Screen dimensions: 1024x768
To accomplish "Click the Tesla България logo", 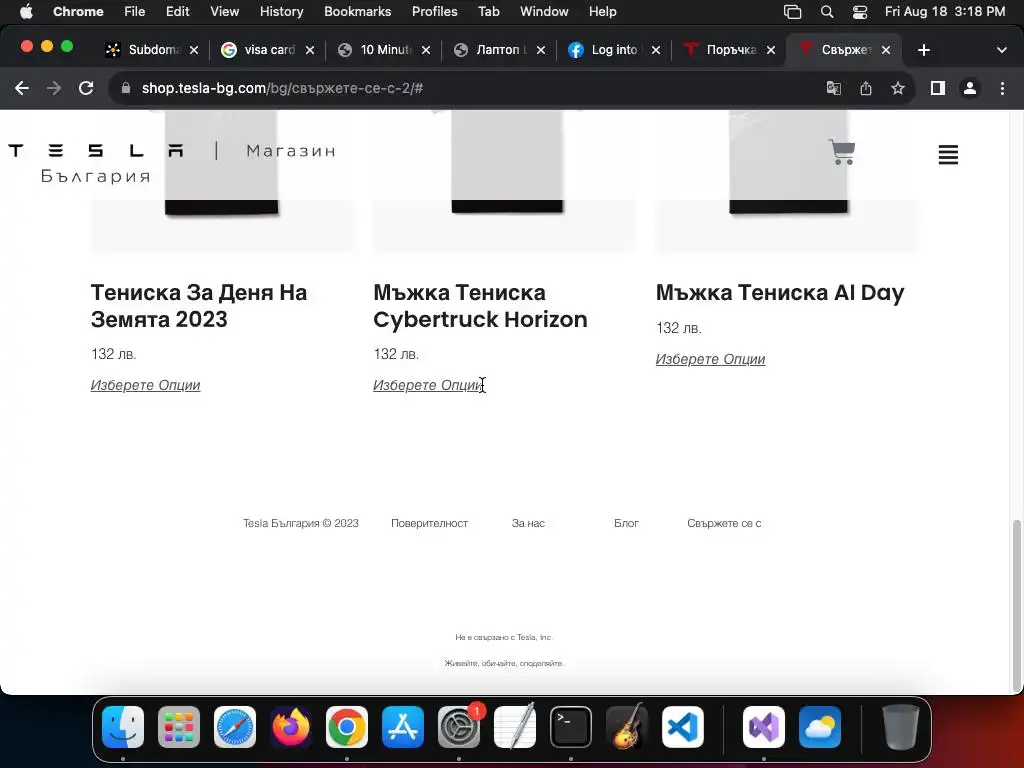I will [x=95, y=162].
